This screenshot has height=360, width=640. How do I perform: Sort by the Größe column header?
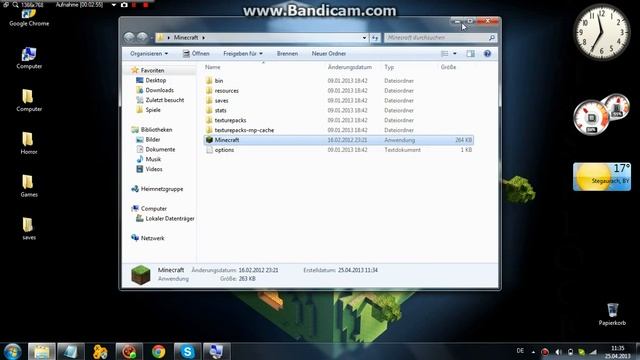[x=448, y=67]
